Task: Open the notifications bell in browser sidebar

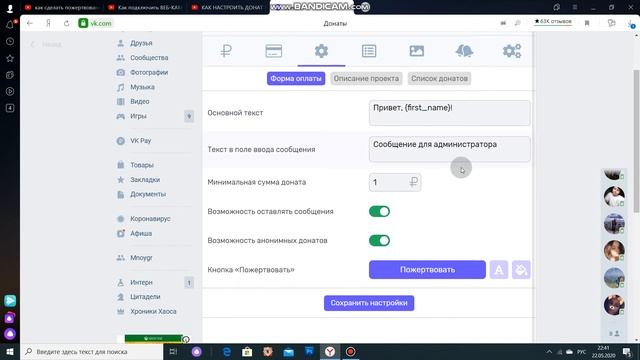Action: (x=10, y=24)
